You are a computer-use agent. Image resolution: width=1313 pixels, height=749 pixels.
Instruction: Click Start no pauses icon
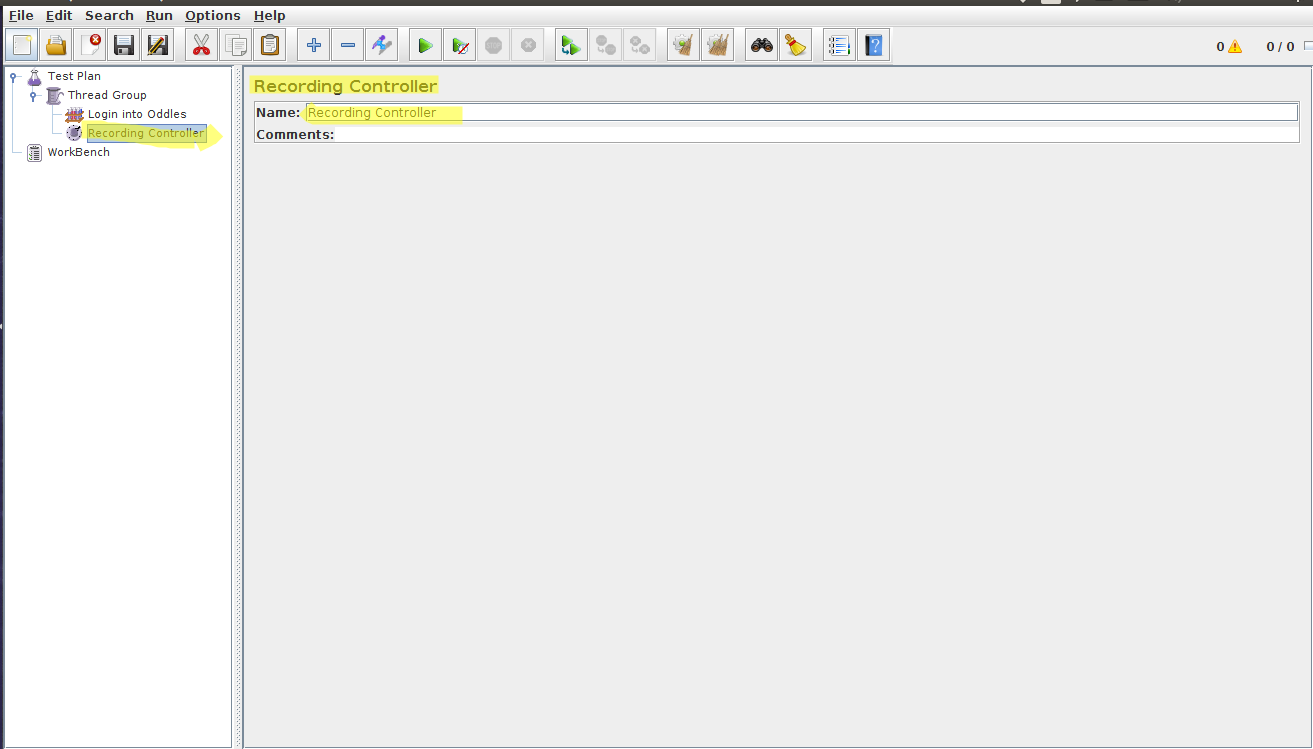click(460, 45)
